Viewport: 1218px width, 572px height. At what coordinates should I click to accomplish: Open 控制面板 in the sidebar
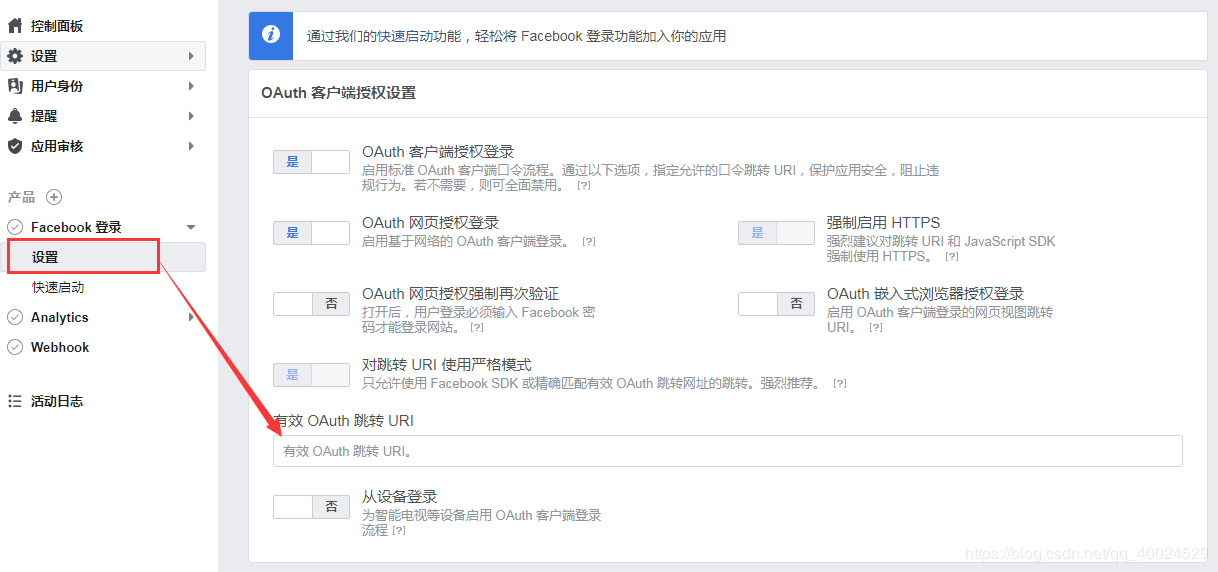pos(57,26)
